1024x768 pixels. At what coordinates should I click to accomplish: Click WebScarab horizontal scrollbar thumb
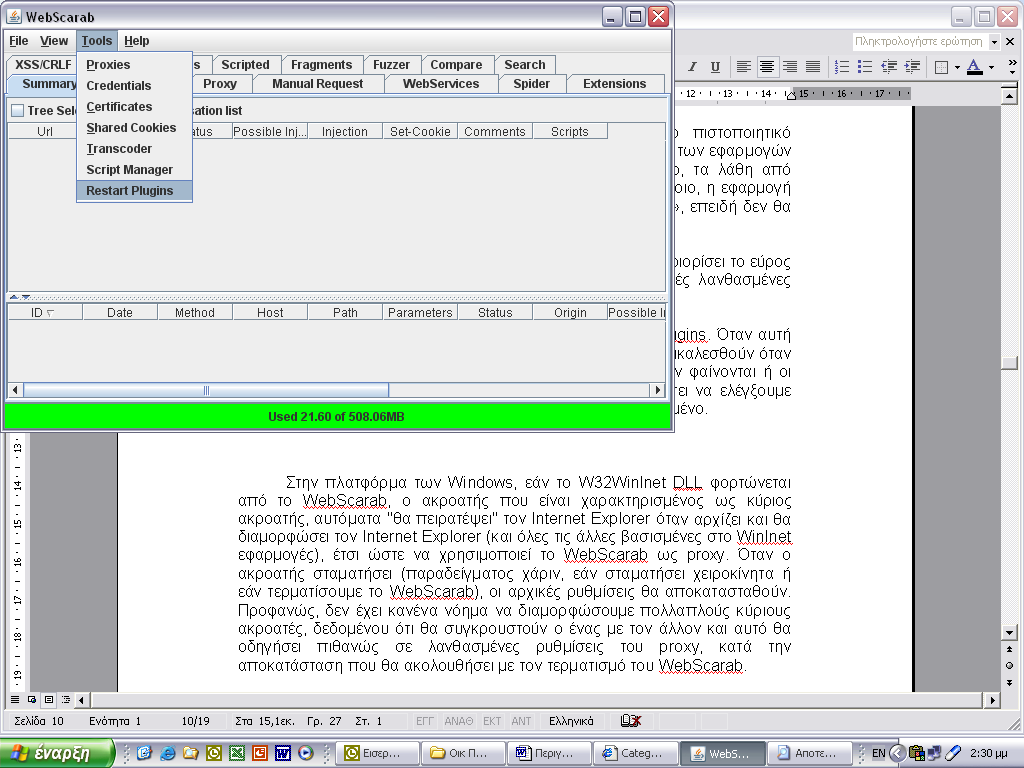[x=206, y=390]
